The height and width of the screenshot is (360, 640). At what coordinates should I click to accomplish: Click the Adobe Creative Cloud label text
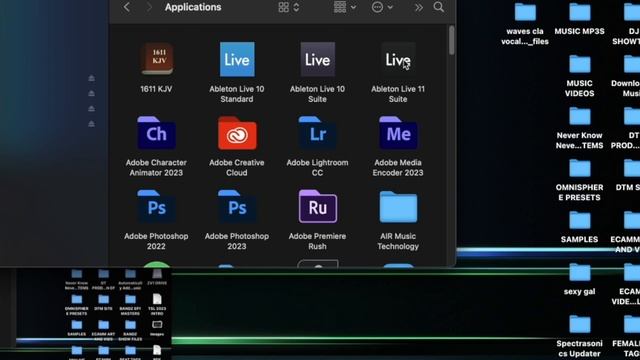tap(237, 167)
